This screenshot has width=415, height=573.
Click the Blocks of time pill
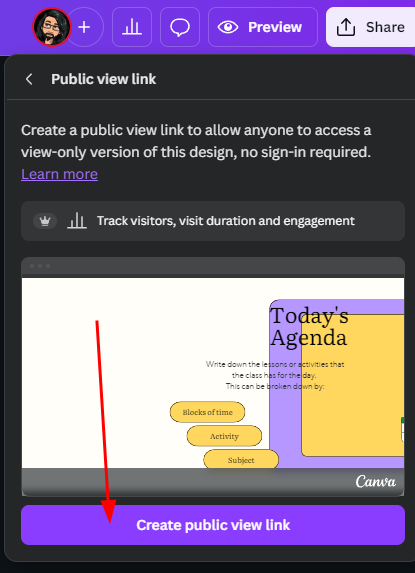click(208, 412)
